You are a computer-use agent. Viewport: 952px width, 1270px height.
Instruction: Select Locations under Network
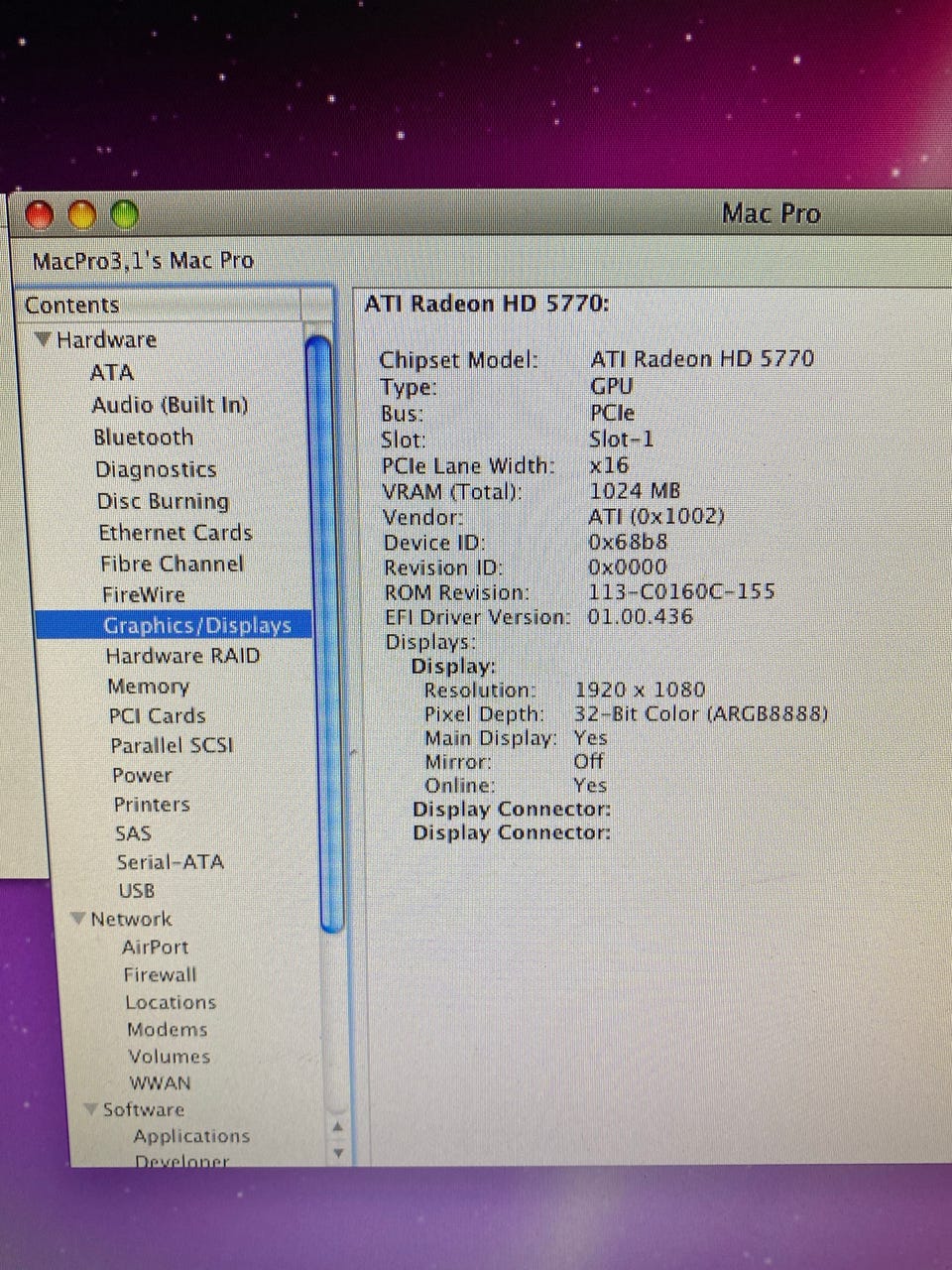[x=171, y=1003]
